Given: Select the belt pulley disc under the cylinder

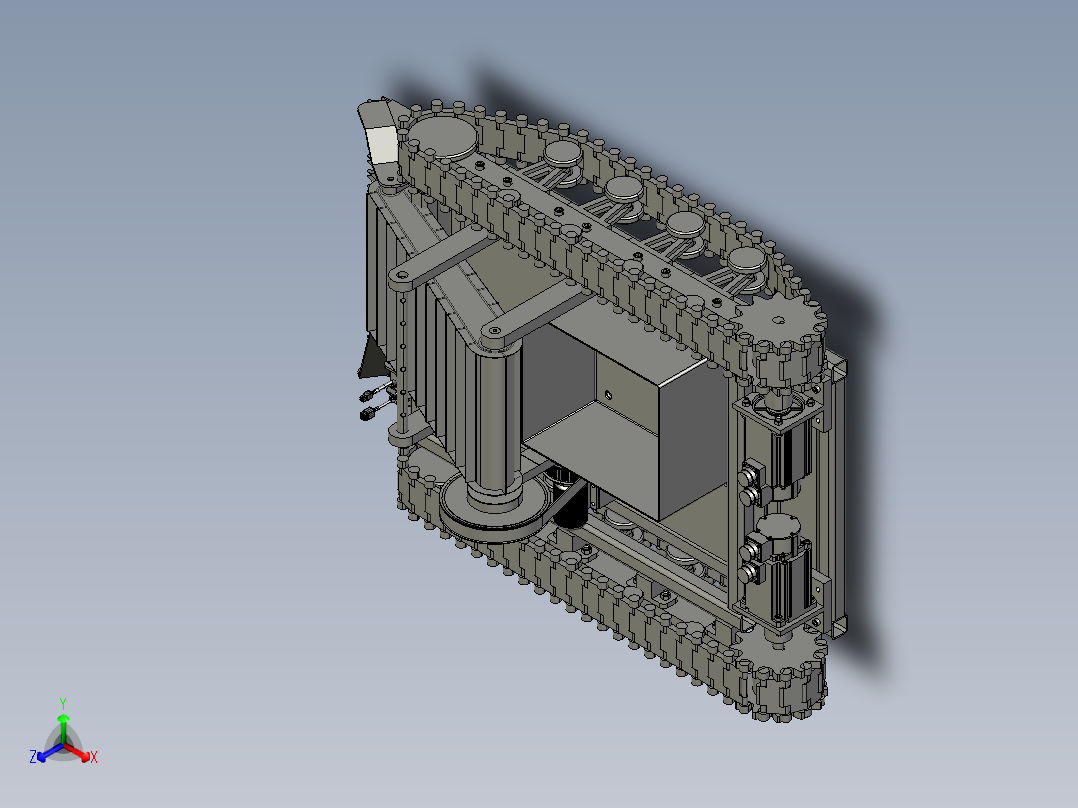Looking at the screenshot, I should (x=492, y=510).
